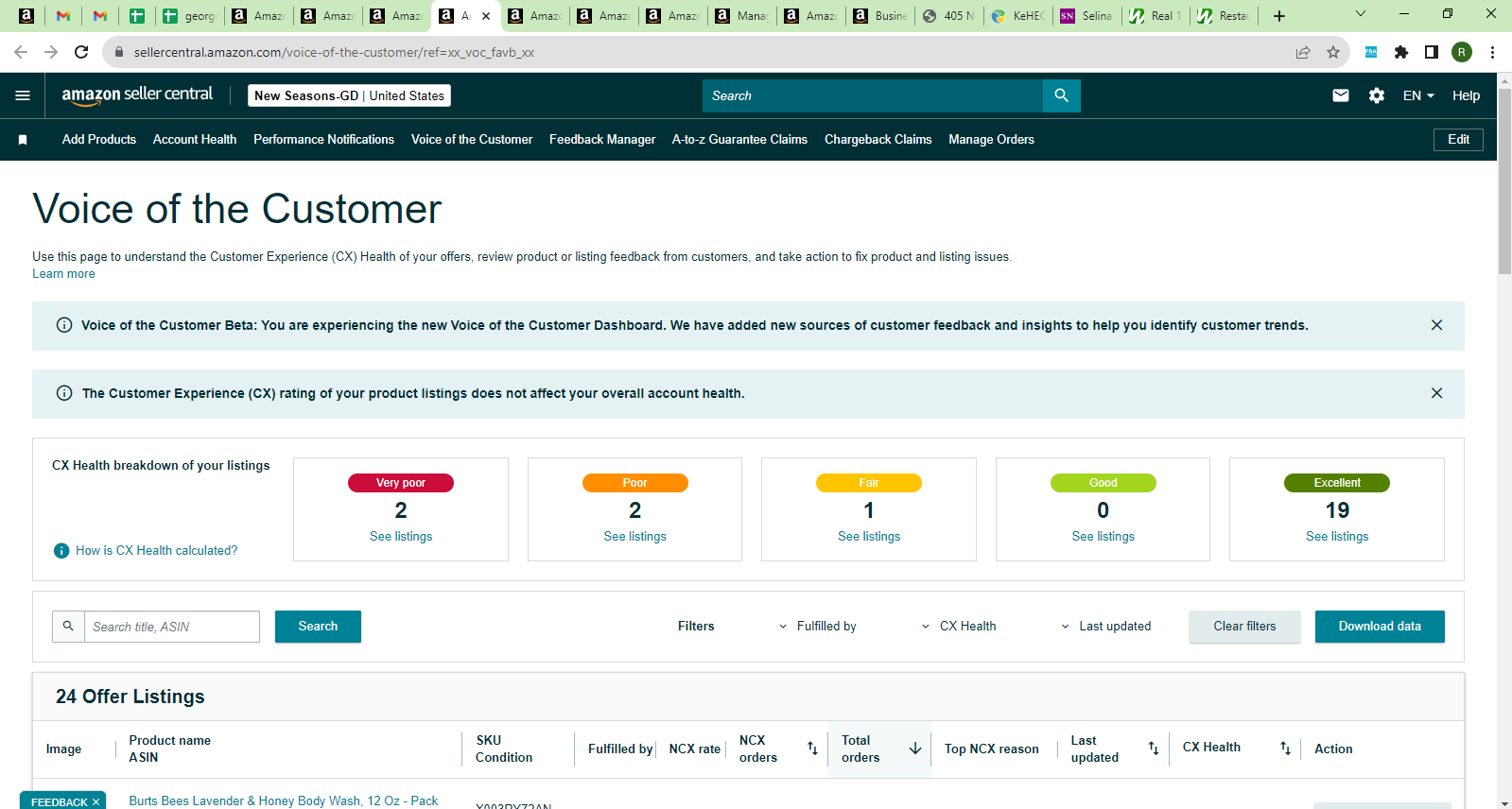See listings under Fair
Image resolution: width=1512 pixels, height=809 pixels.
pyautogui.click(x=869, y=537)
